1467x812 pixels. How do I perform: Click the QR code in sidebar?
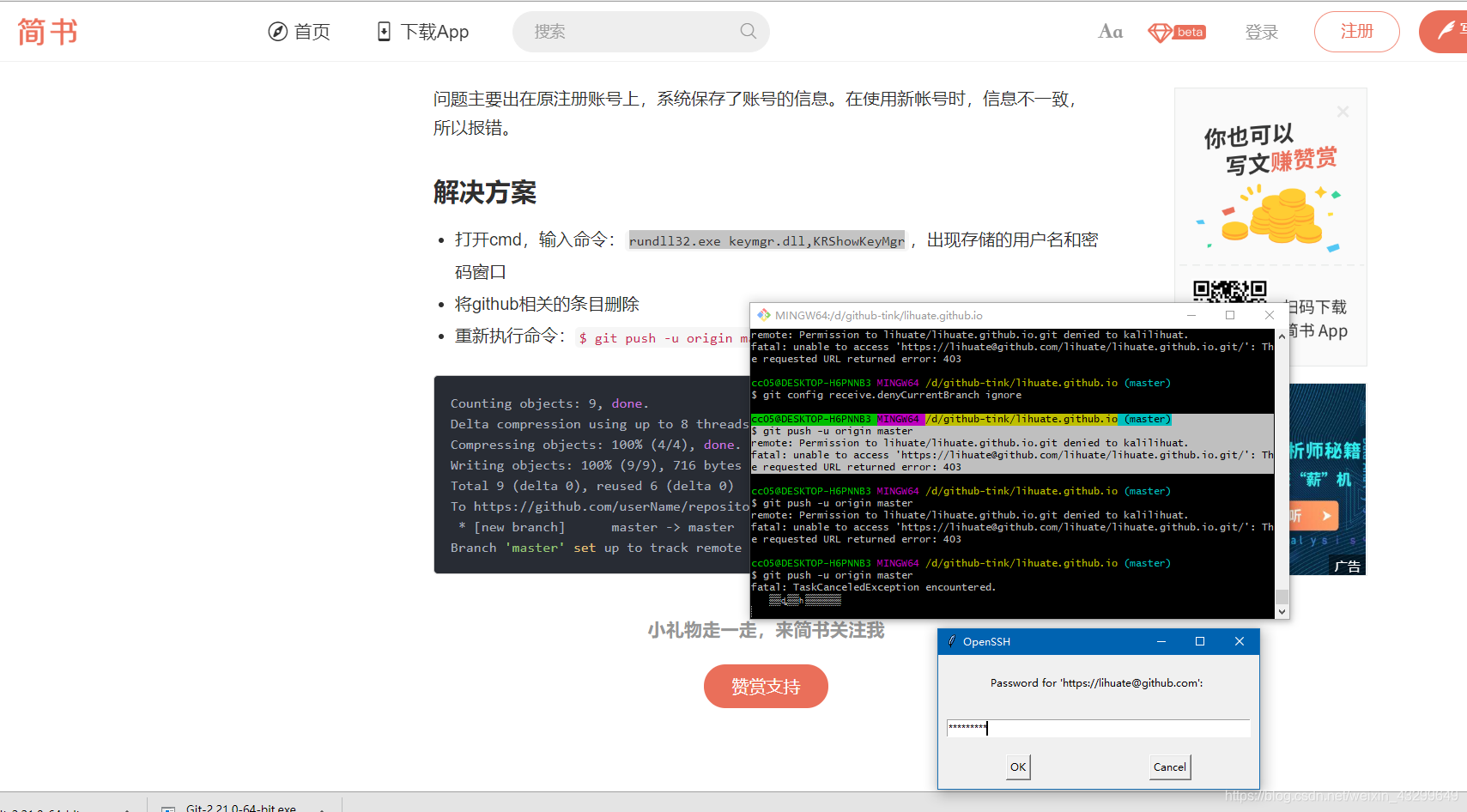click(1229, 292)
